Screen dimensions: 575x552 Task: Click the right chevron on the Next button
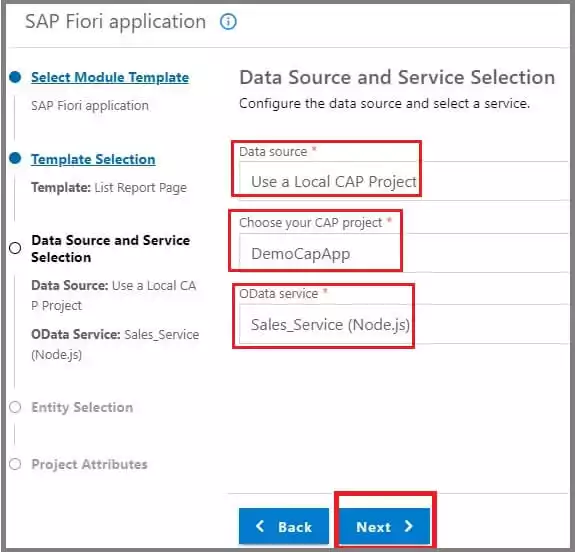tap(409, 526)
